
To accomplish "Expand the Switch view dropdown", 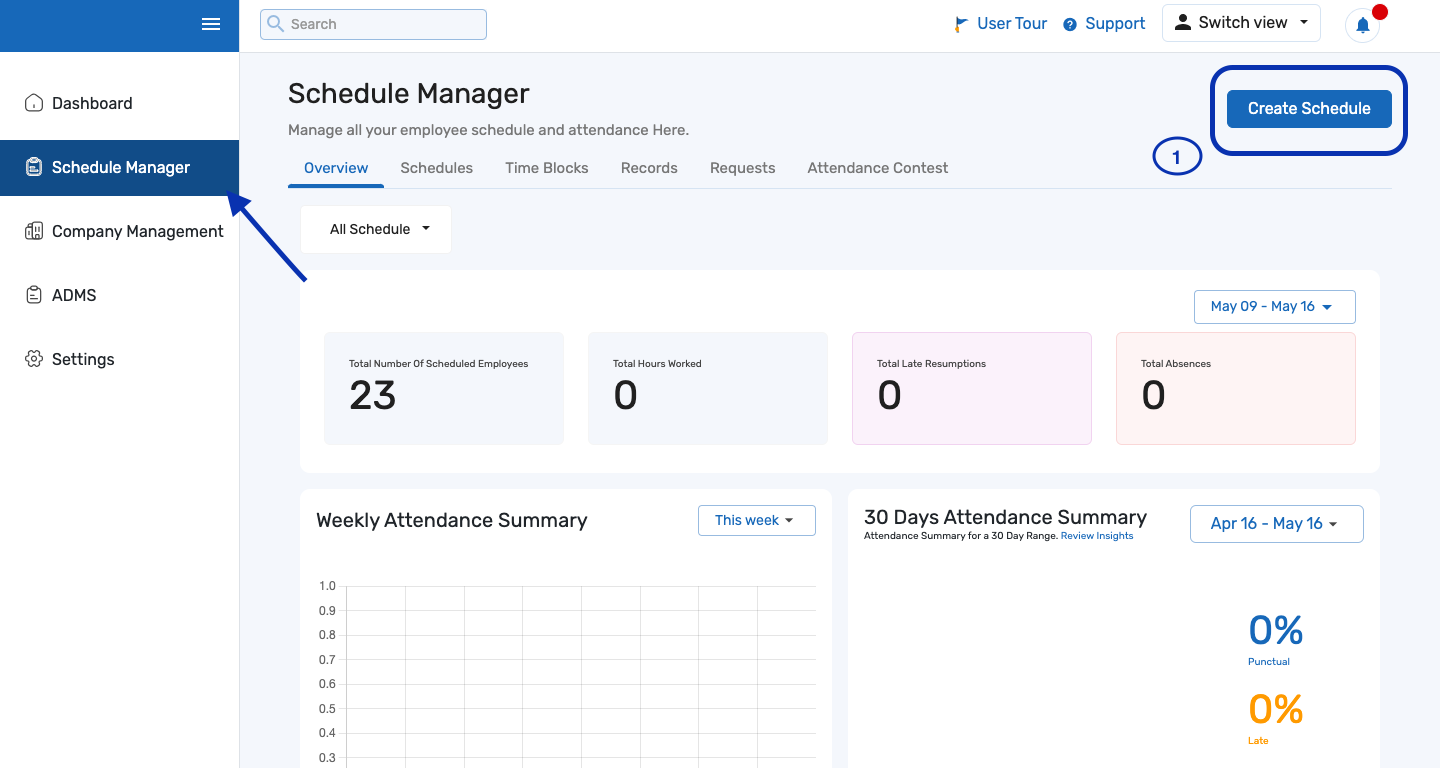I will tap(1241, 23).
